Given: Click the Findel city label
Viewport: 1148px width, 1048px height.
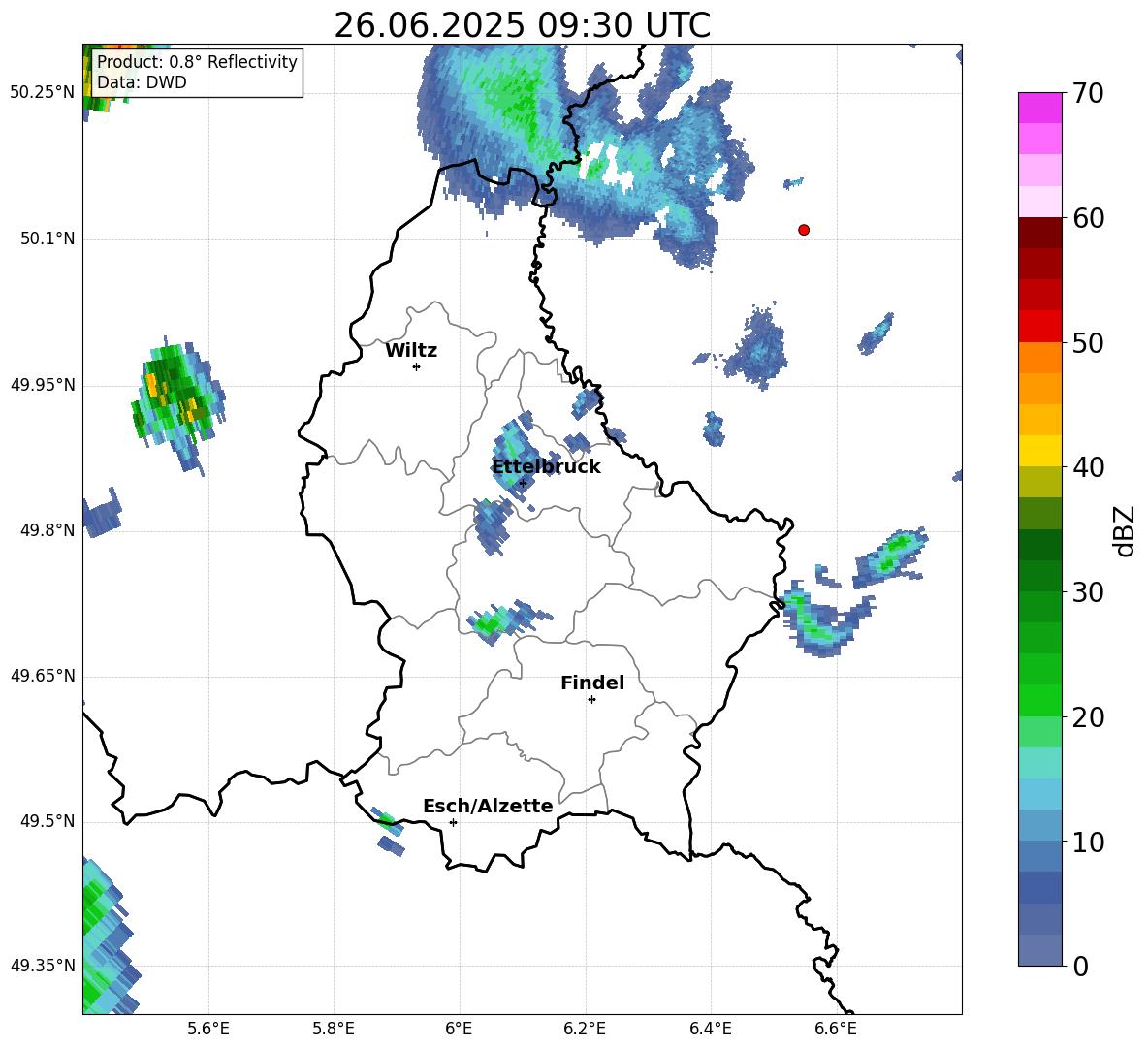Looking at the screenshot, I should 592,683.
